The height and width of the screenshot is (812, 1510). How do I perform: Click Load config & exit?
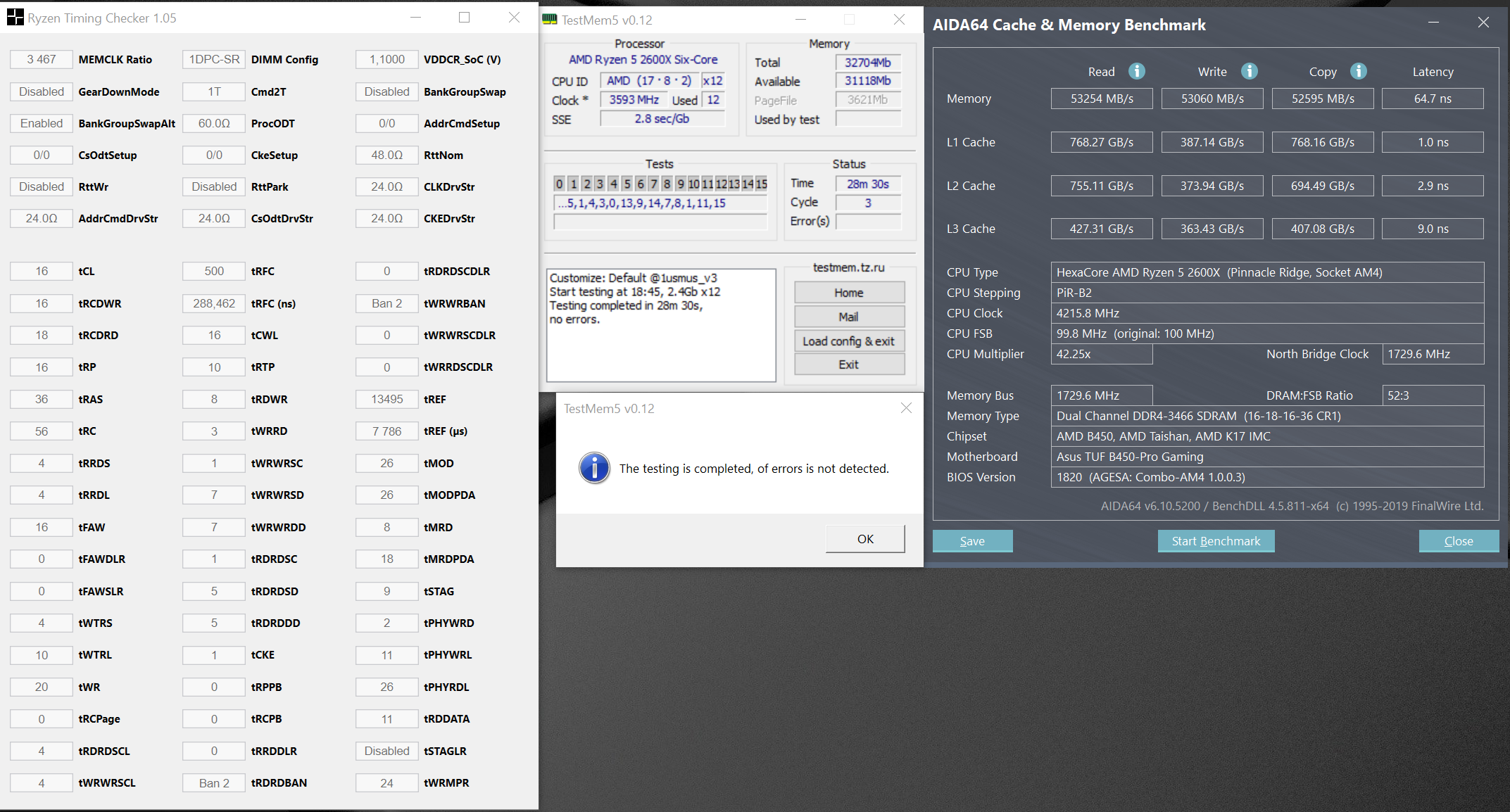[x=849, y=341]
